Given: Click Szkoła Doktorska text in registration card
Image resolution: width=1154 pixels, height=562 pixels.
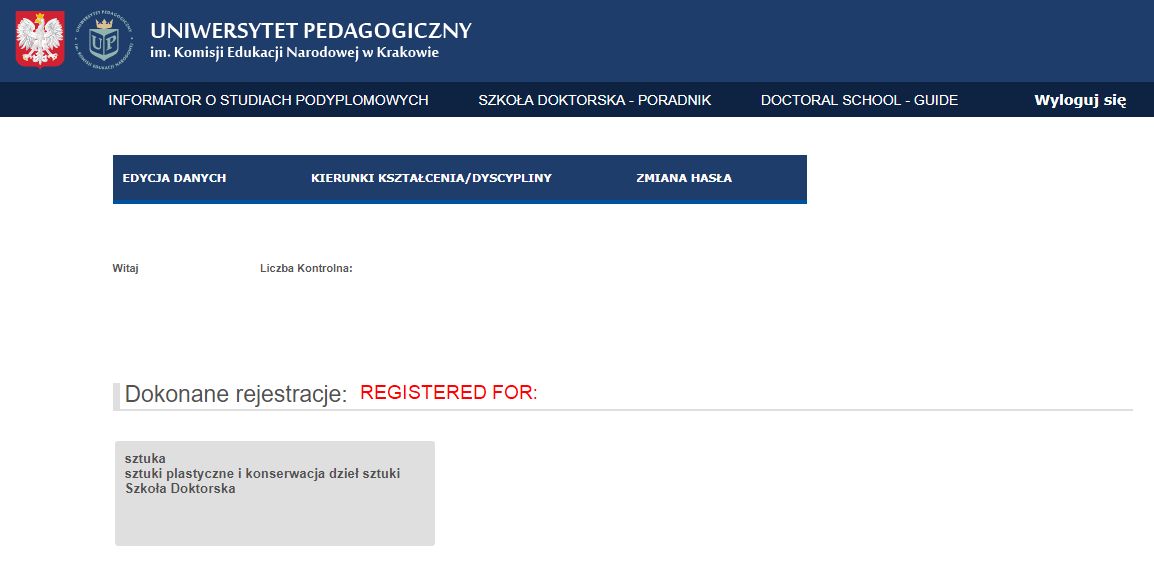Looking at the screenshot, I should tap(180, 489).
